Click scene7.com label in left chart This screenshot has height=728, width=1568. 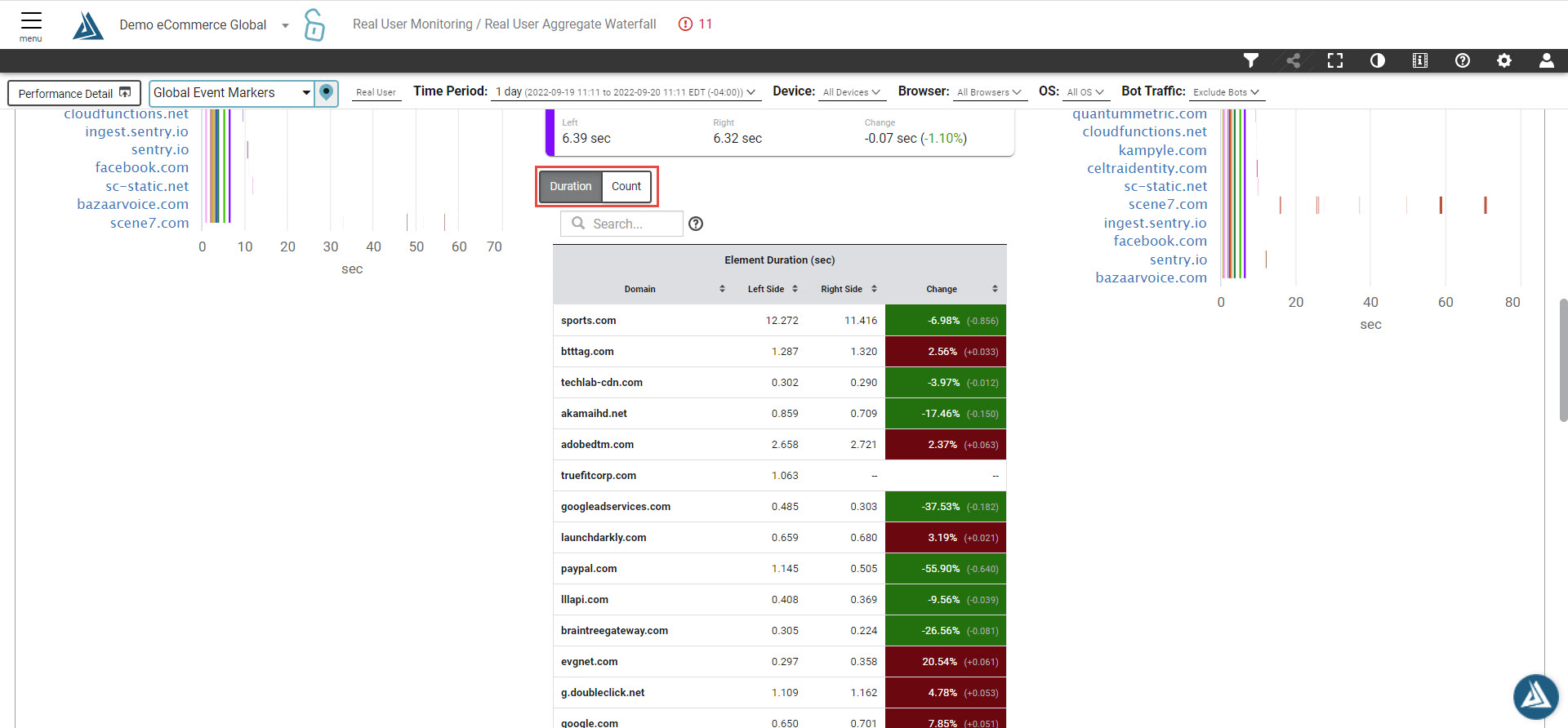pos(149,223)
